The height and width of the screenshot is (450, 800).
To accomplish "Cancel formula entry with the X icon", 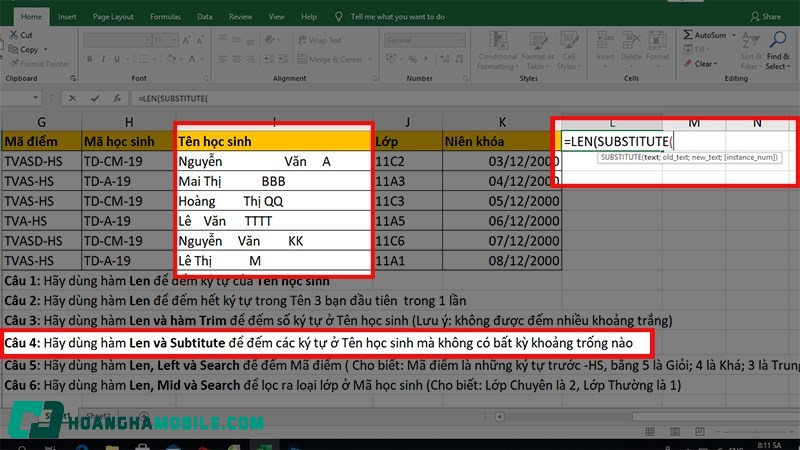I will 71,98.
